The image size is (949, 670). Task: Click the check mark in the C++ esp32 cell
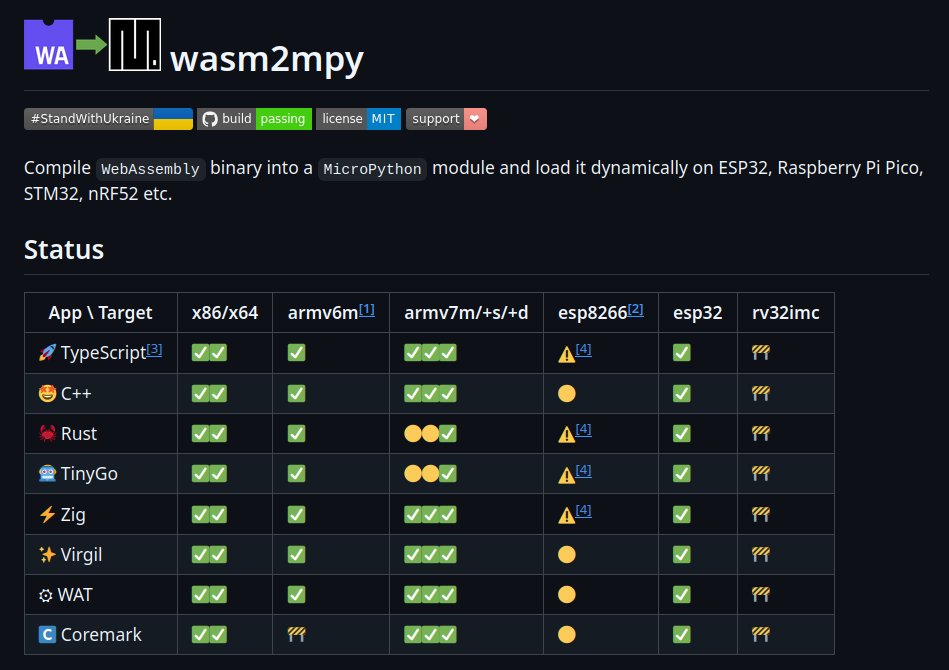[x=681, y=393]
